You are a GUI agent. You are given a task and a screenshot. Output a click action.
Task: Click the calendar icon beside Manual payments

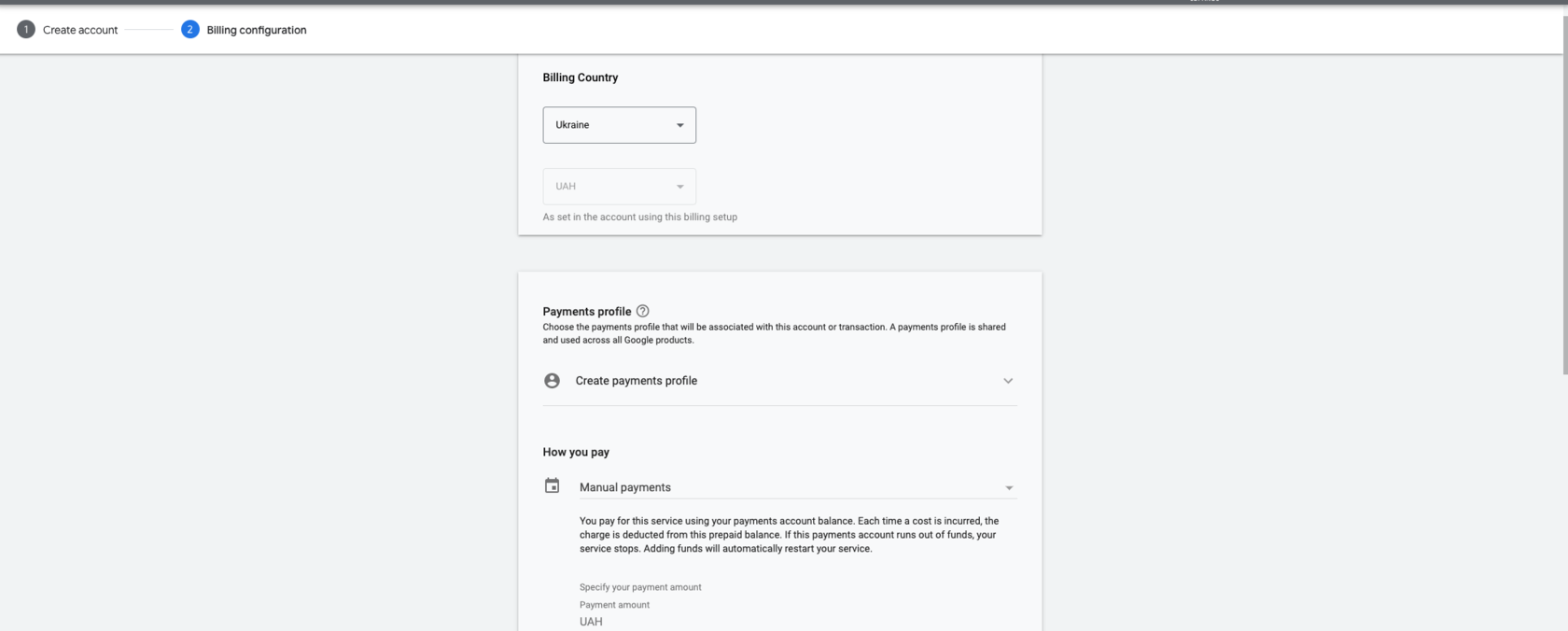click(553, 486)
